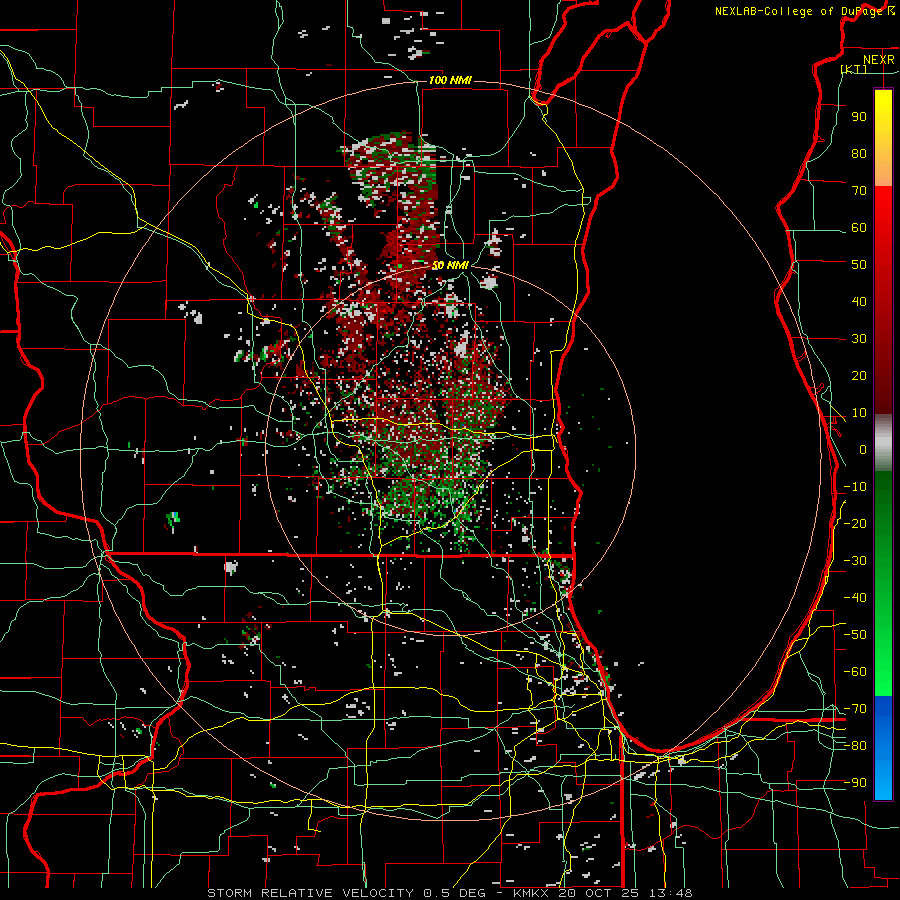Screen dimensions: 900x900
Task: Click the positive 50 scale label
Action: pos(859,265)
